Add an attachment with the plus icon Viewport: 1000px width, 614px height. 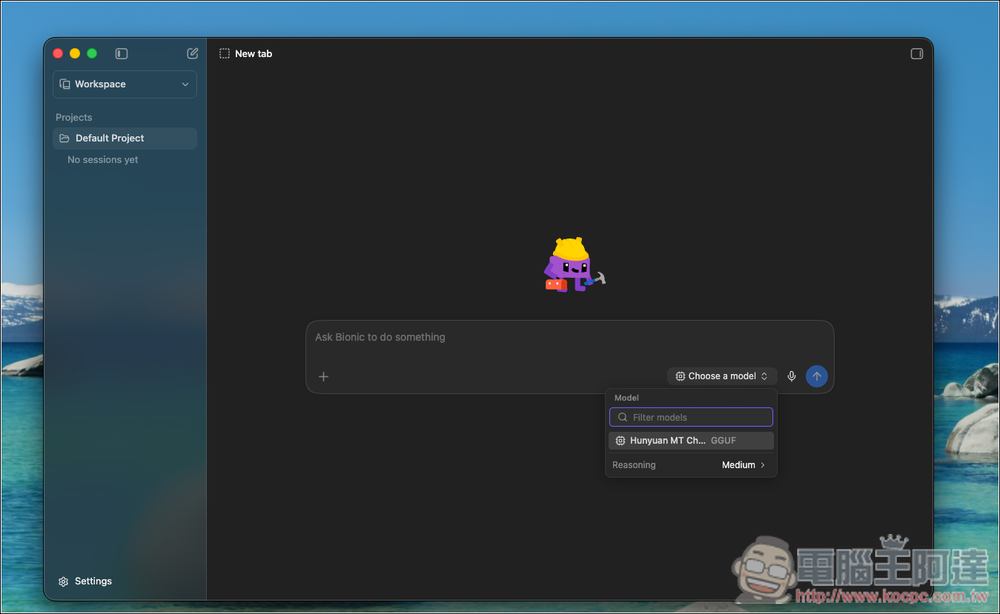tap(323, 377)
